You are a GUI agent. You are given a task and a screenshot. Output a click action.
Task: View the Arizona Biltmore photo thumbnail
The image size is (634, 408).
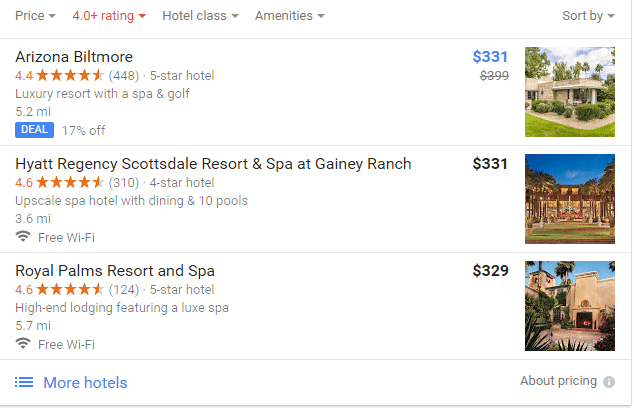(570, 92)
